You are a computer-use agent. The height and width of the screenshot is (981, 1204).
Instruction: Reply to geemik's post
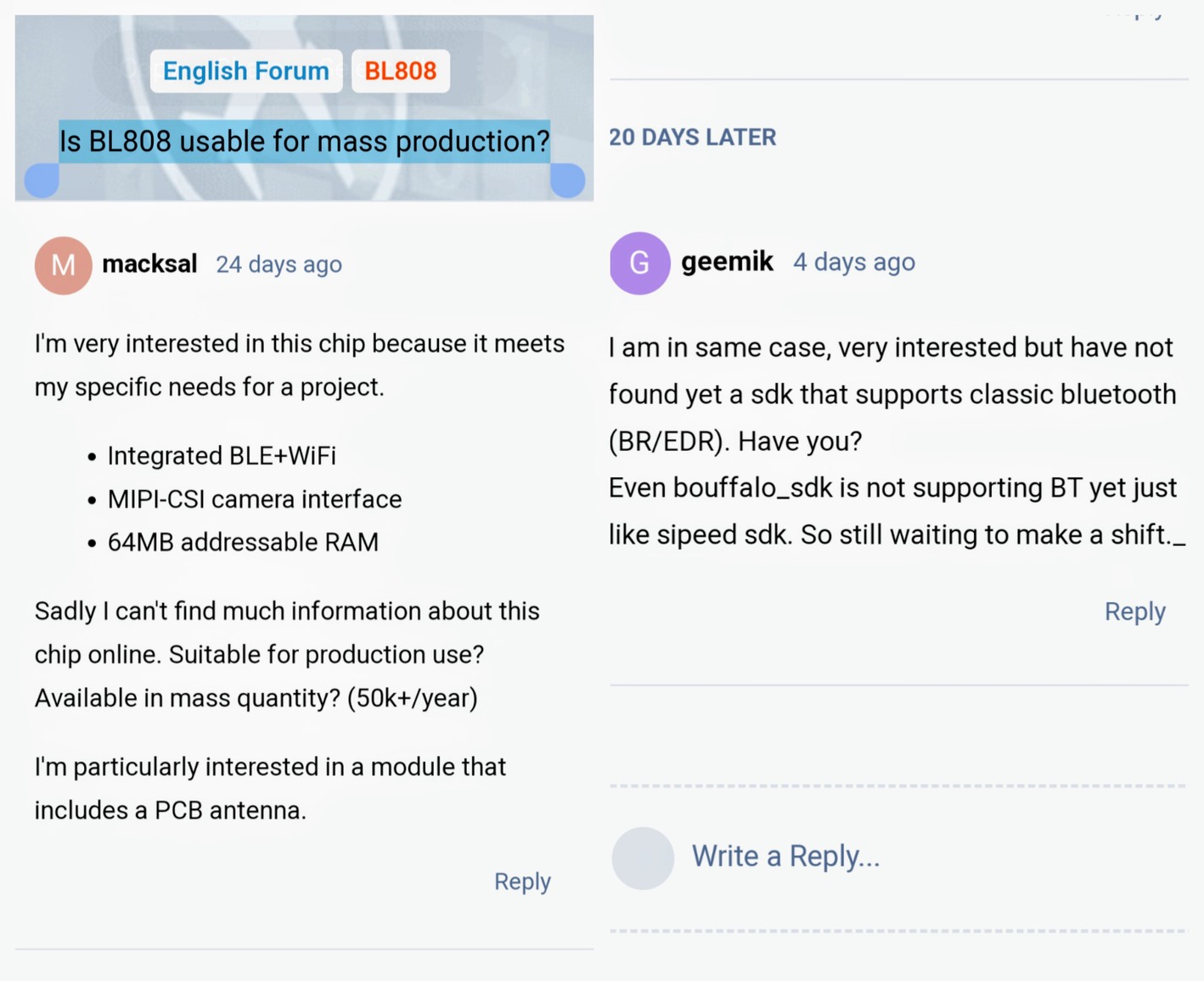pos(1134,612)
